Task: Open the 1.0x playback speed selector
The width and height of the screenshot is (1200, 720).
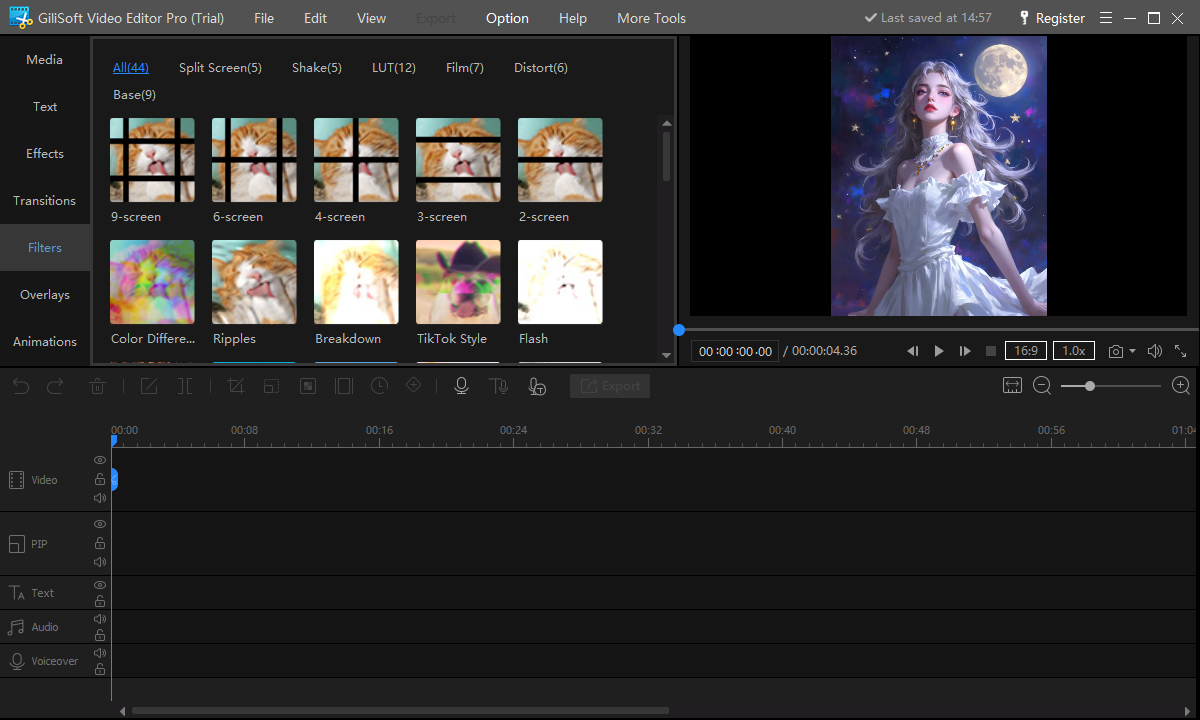Action: (1074, 351)
